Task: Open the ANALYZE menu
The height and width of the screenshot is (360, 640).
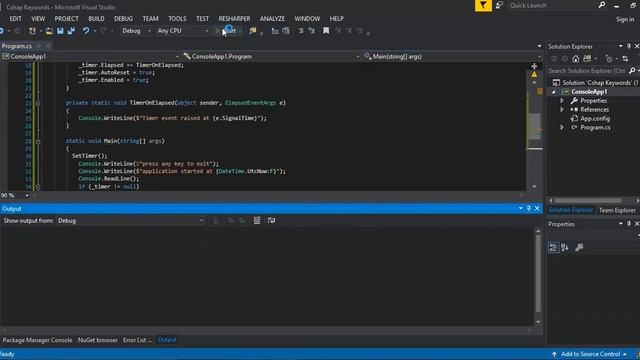Action: tap(272, 19)
